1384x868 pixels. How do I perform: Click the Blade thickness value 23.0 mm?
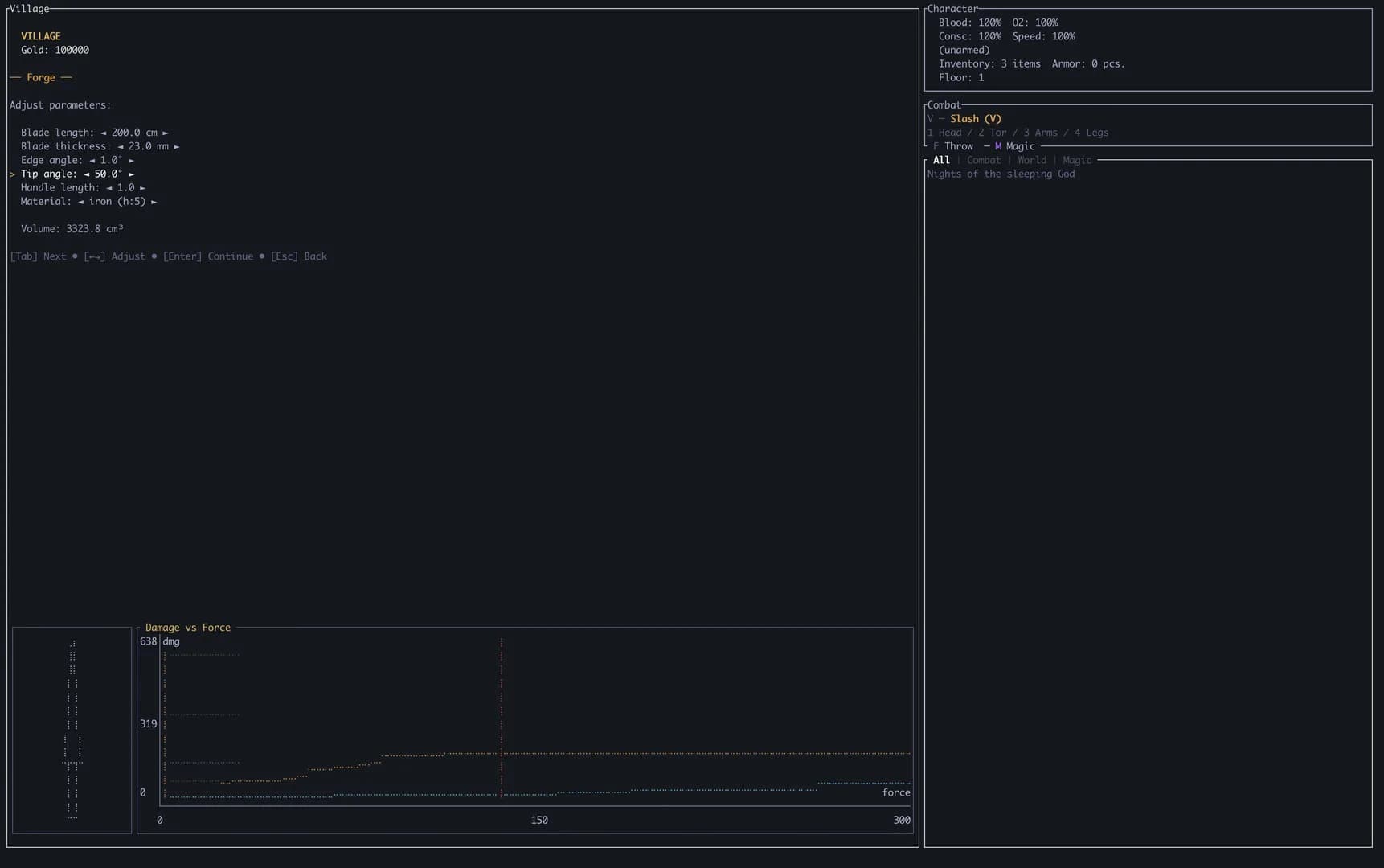point(149,146)
